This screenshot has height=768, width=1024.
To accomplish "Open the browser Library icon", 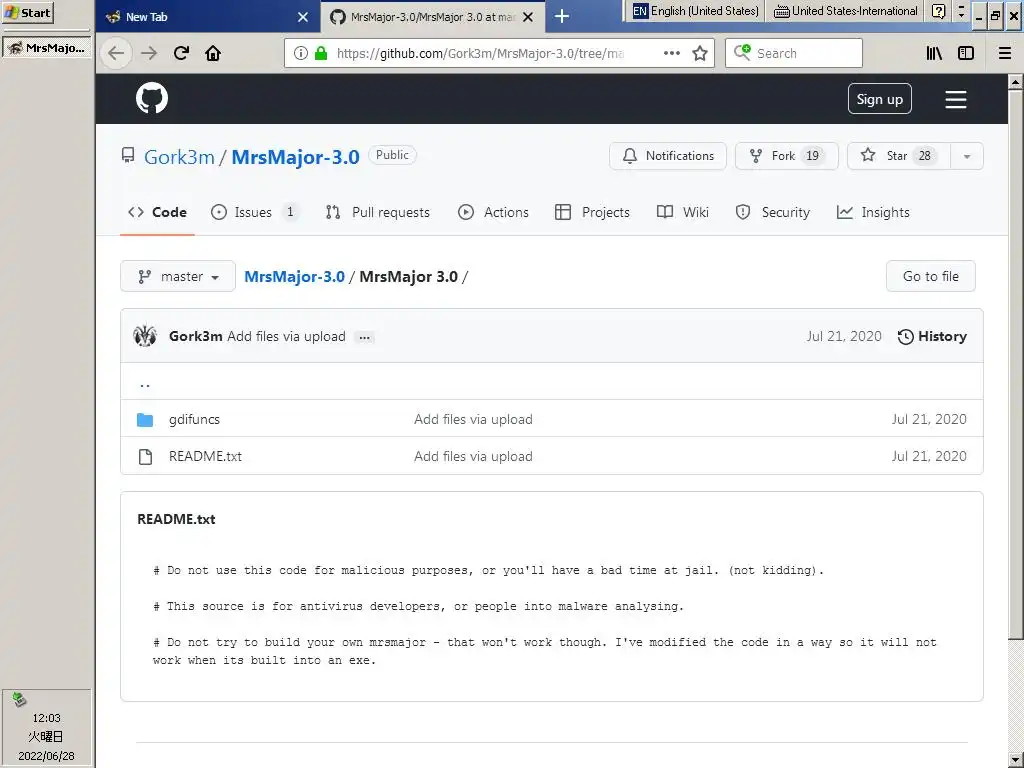I will (x=934, y=53).
